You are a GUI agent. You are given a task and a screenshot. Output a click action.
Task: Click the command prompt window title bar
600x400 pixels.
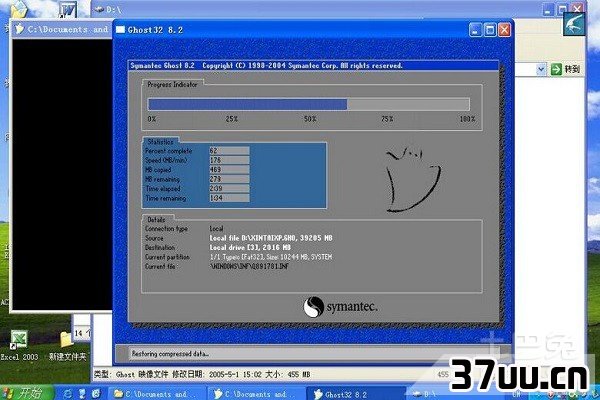click(x=62, y=29)
